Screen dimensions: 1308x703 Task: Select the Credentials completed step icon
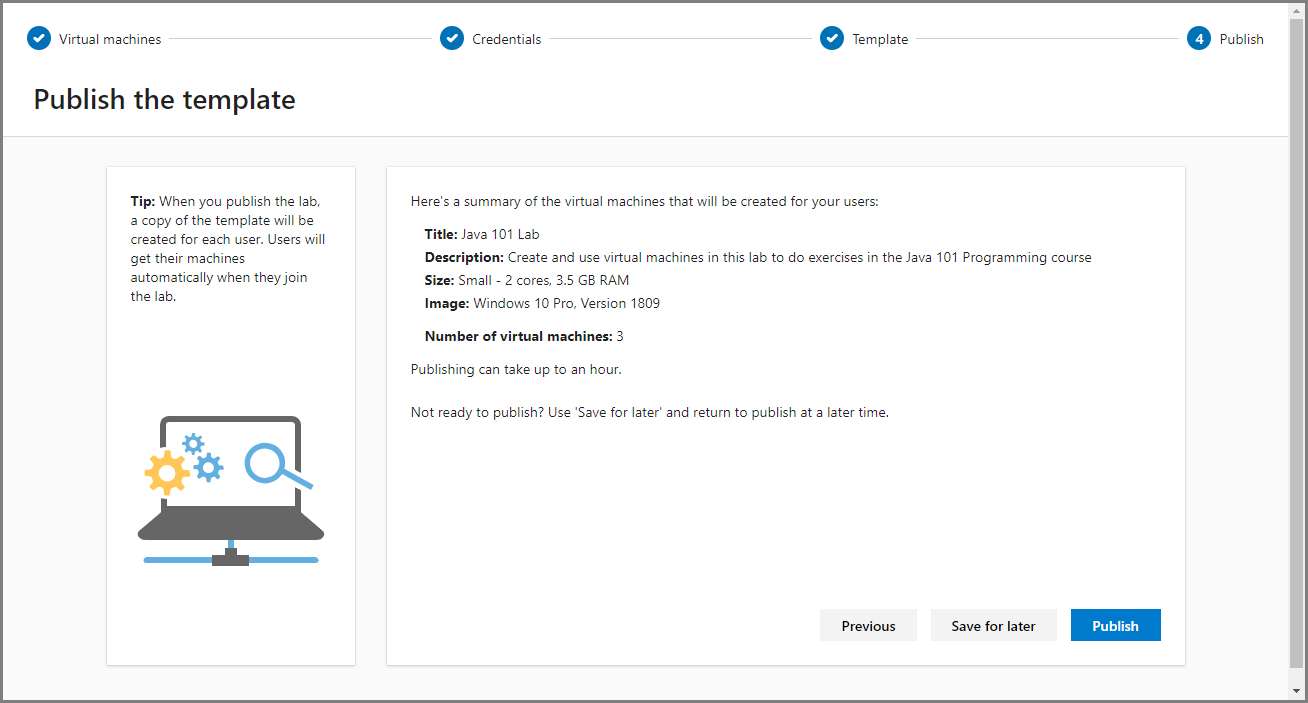[452, 38]
